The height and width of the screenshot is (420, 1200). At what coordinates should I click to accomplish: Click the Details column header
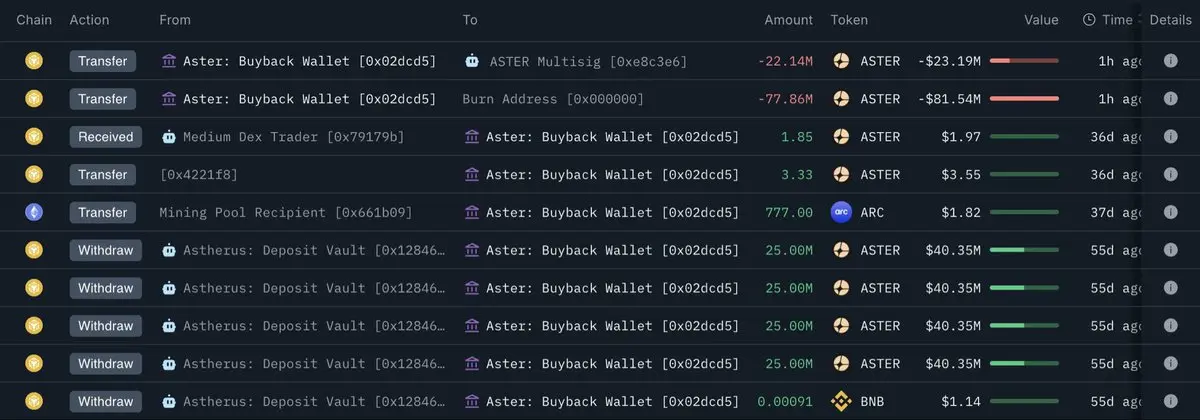(x=1171, y=20)
